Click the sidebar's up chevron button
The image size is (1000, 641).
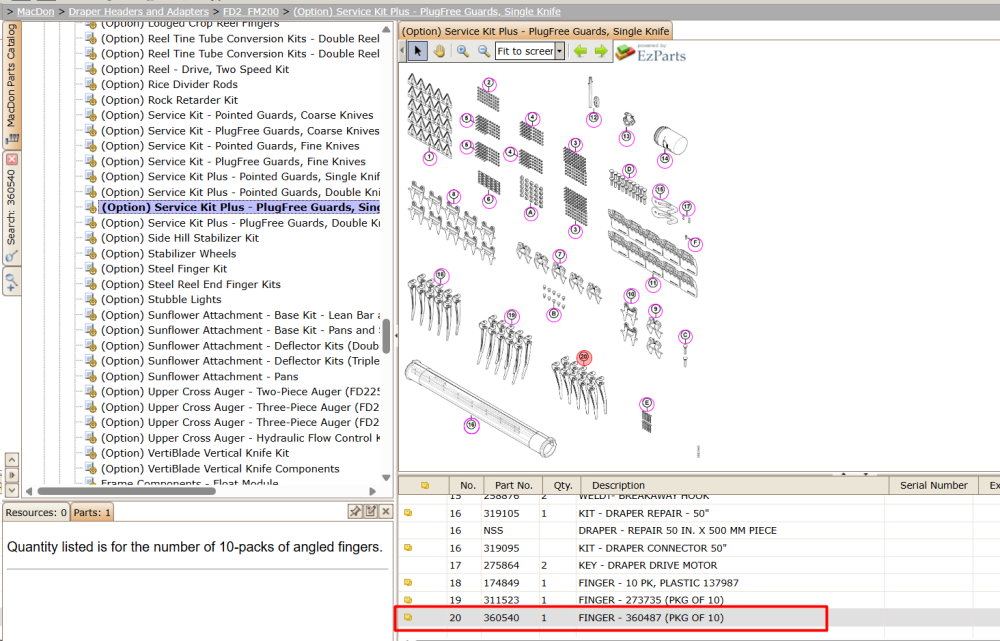11,460
